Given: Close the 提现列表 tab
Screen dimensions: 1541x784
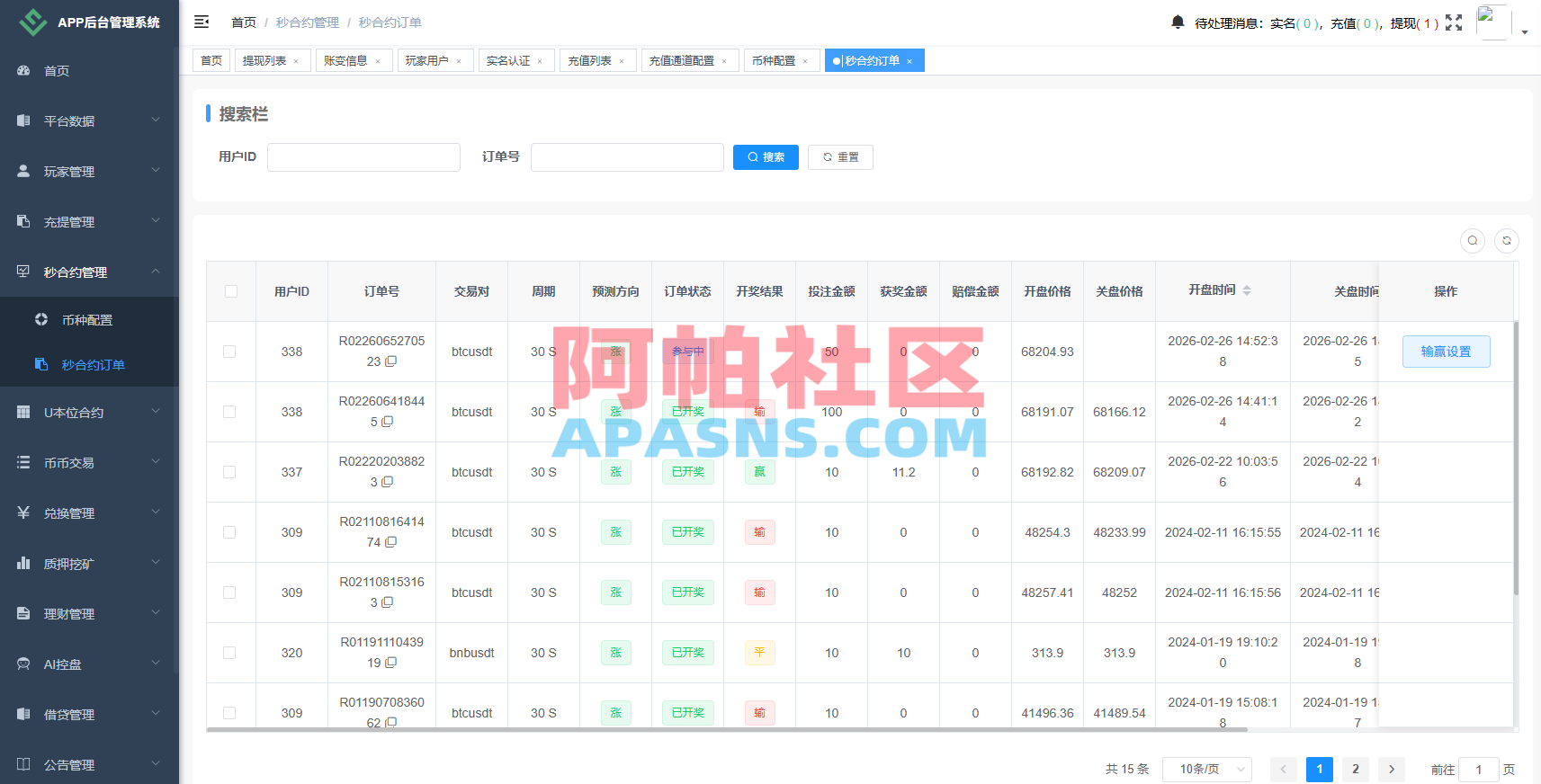Looking at the screenshot, I should (296, 61).
